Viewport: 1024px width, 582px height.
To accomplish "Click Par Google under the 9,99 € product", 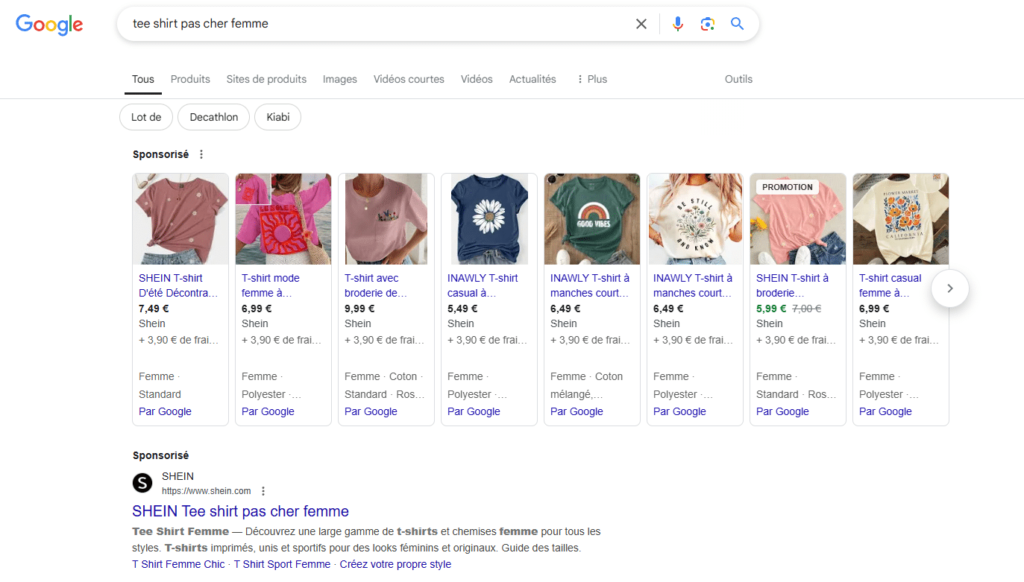I will pyautogui.click(x=370, y=412).
